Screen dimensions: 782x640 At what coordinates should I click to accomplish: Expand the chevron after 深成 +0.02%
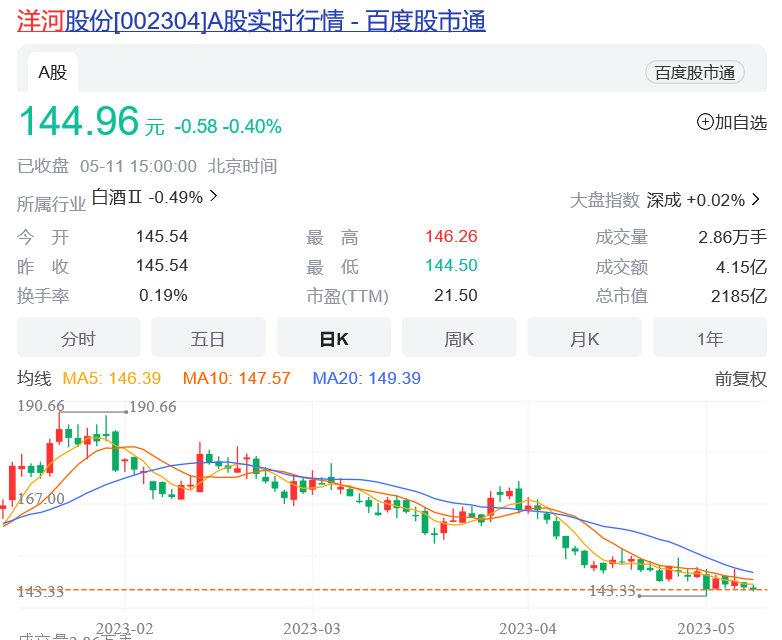pos(756,200)
